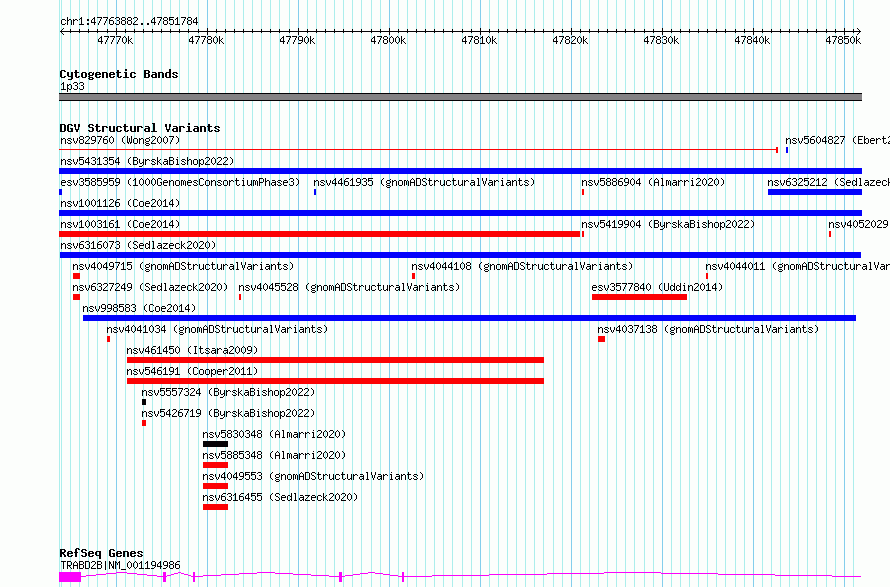
Task: Click the nsv4049553 gnomAD variant label
Action: click(x=313, y=476)
